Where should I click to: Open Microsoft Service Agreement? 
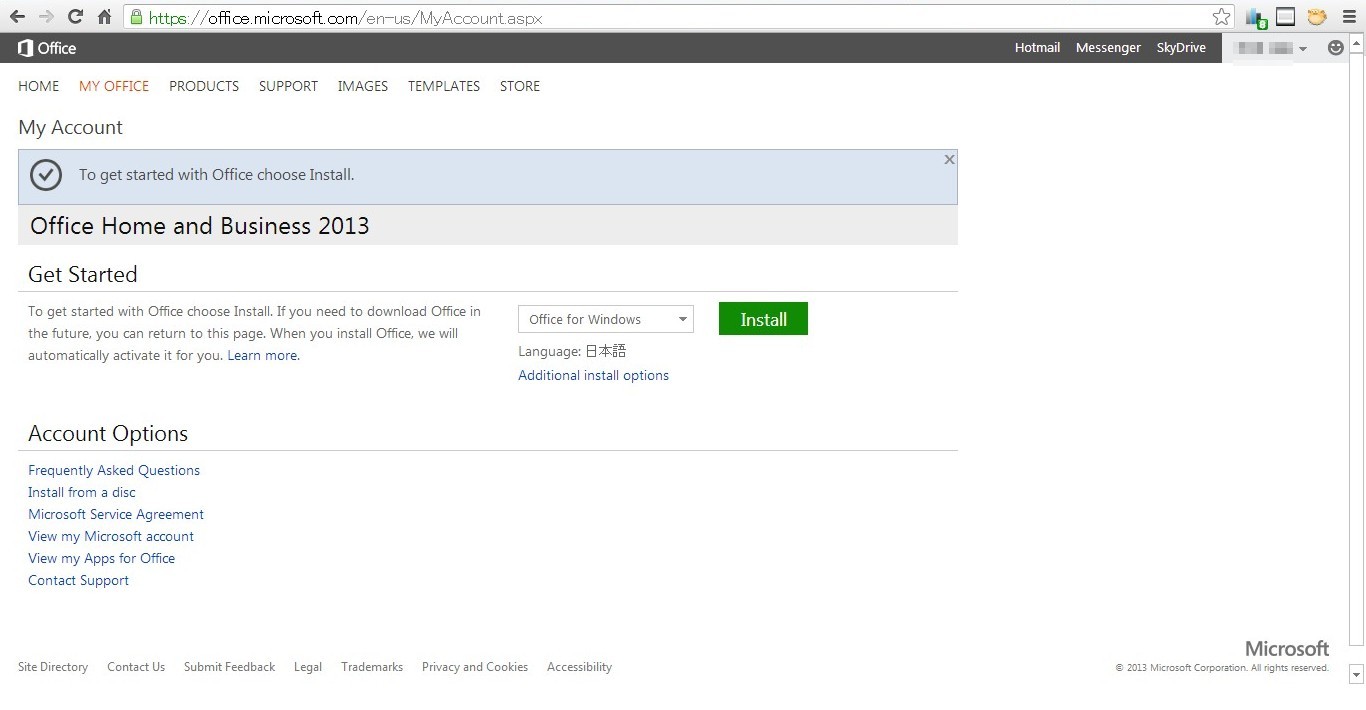pos(116,514)
